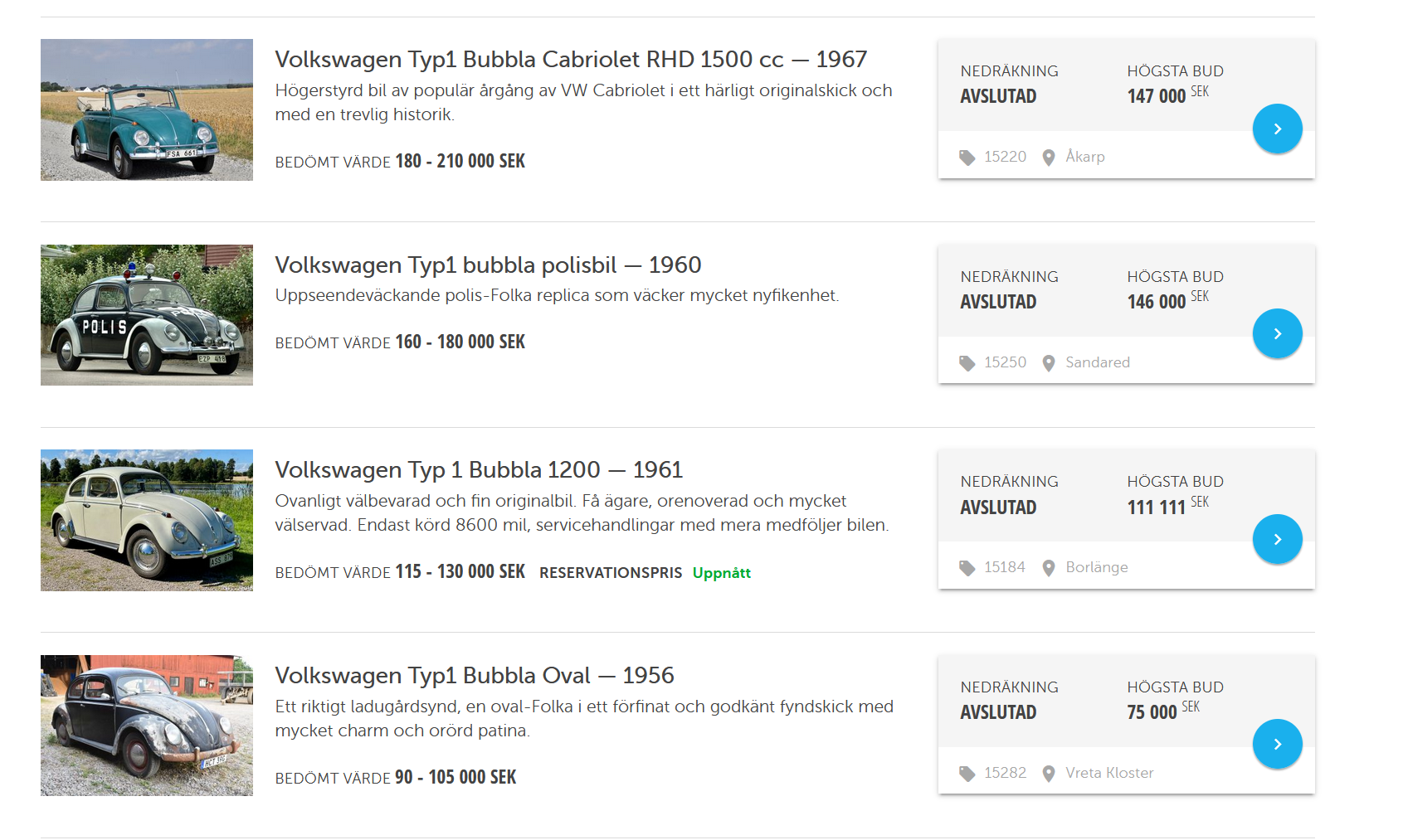Click Volkswagen Typ1 bubbla polisbil title
1408x840 pixels.
coord(488,265)
